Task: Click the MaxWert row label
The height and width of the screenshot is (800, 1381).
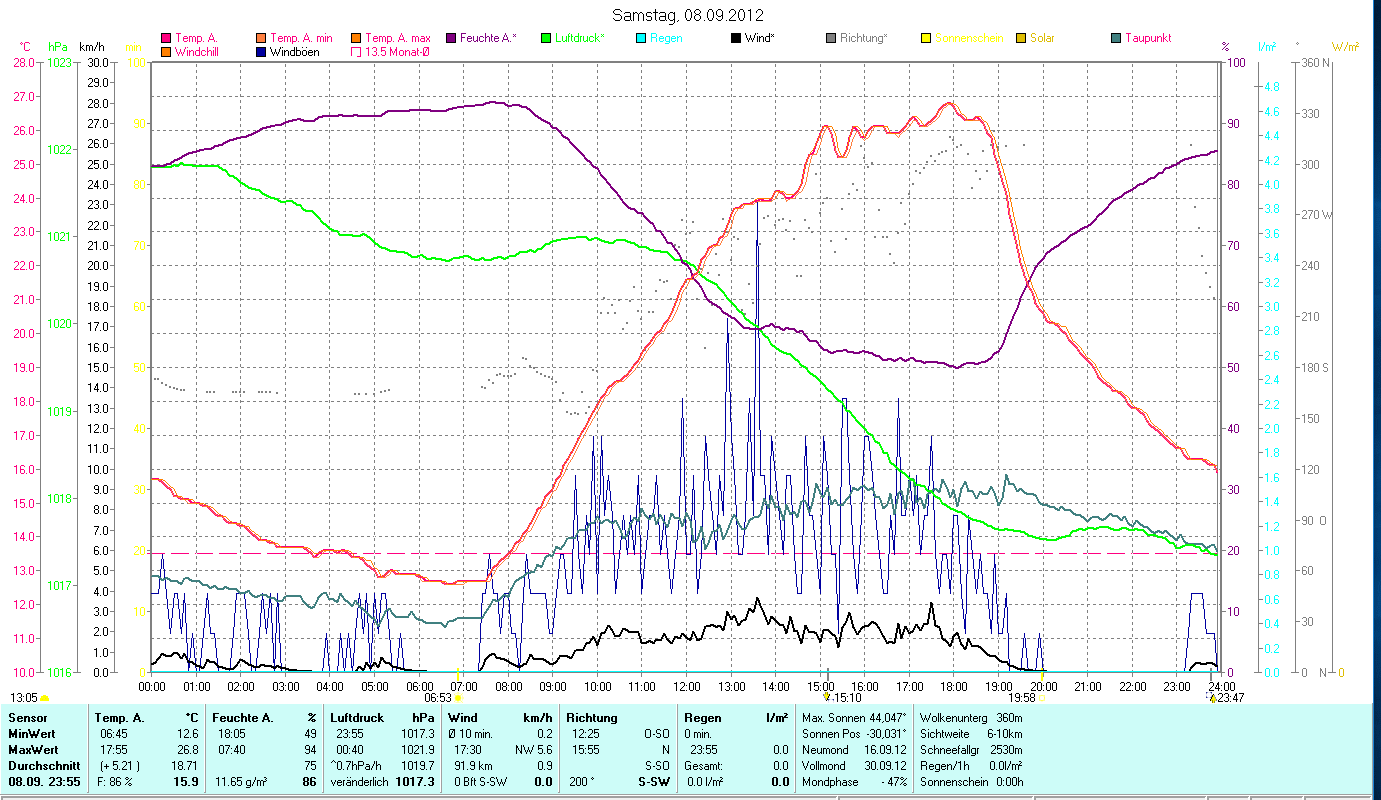Action: pos(35,749)
